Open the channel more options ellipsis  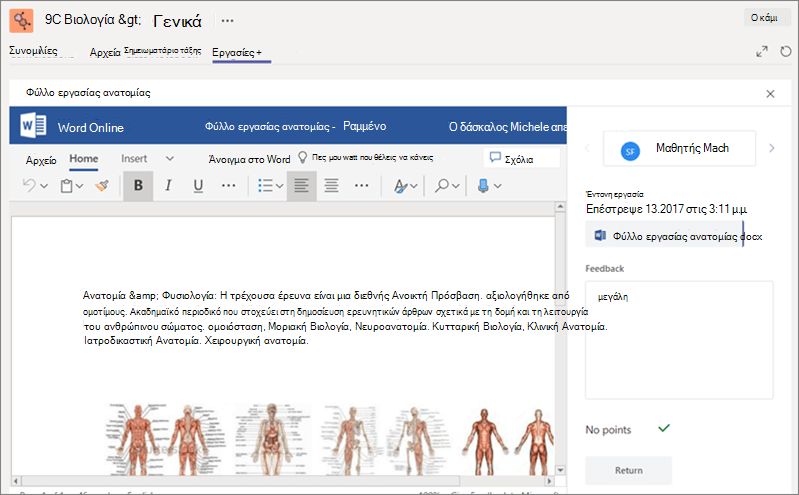pos(227,21)
